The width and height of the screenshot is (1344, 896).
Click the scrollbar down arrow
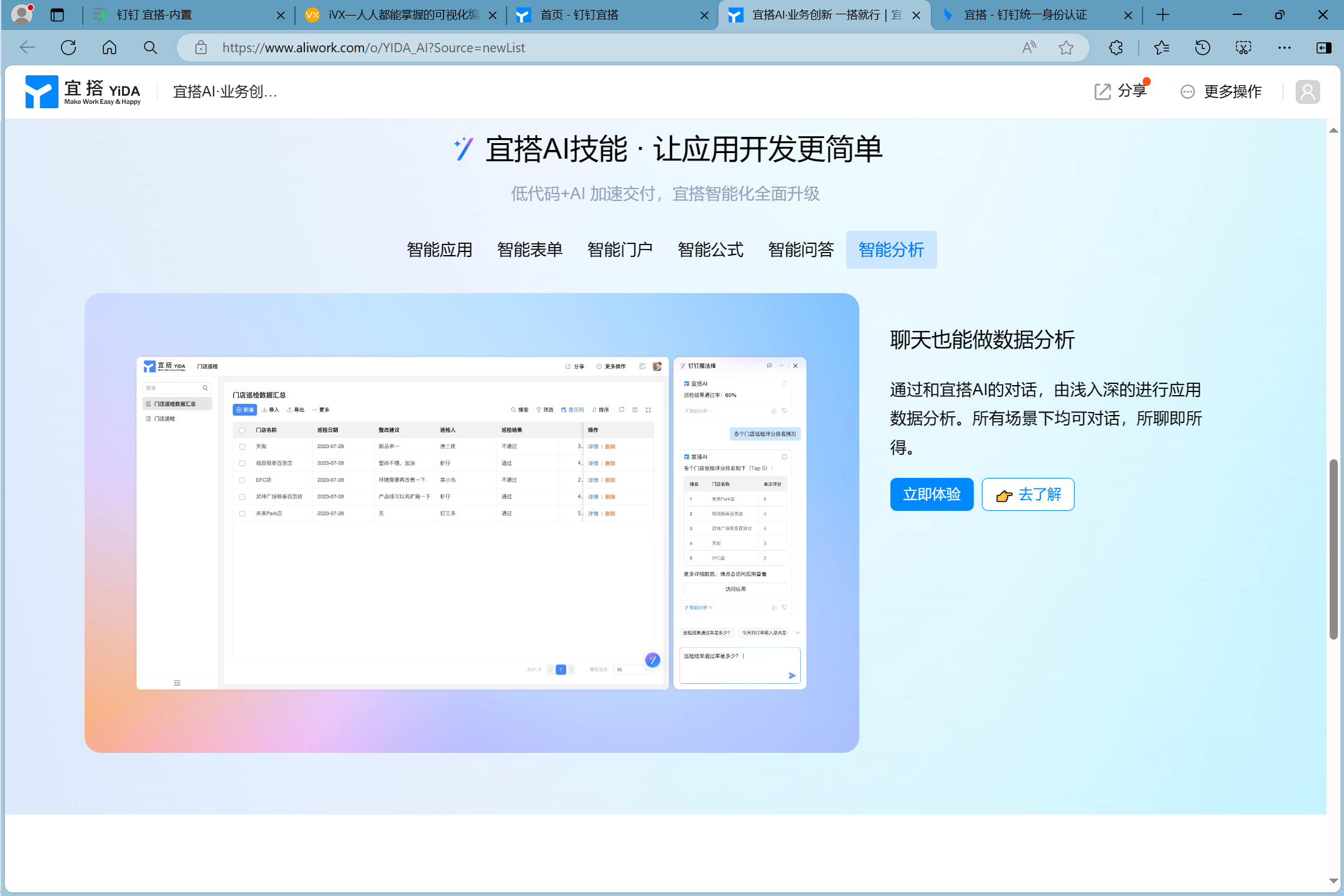tap(1333, 880)
